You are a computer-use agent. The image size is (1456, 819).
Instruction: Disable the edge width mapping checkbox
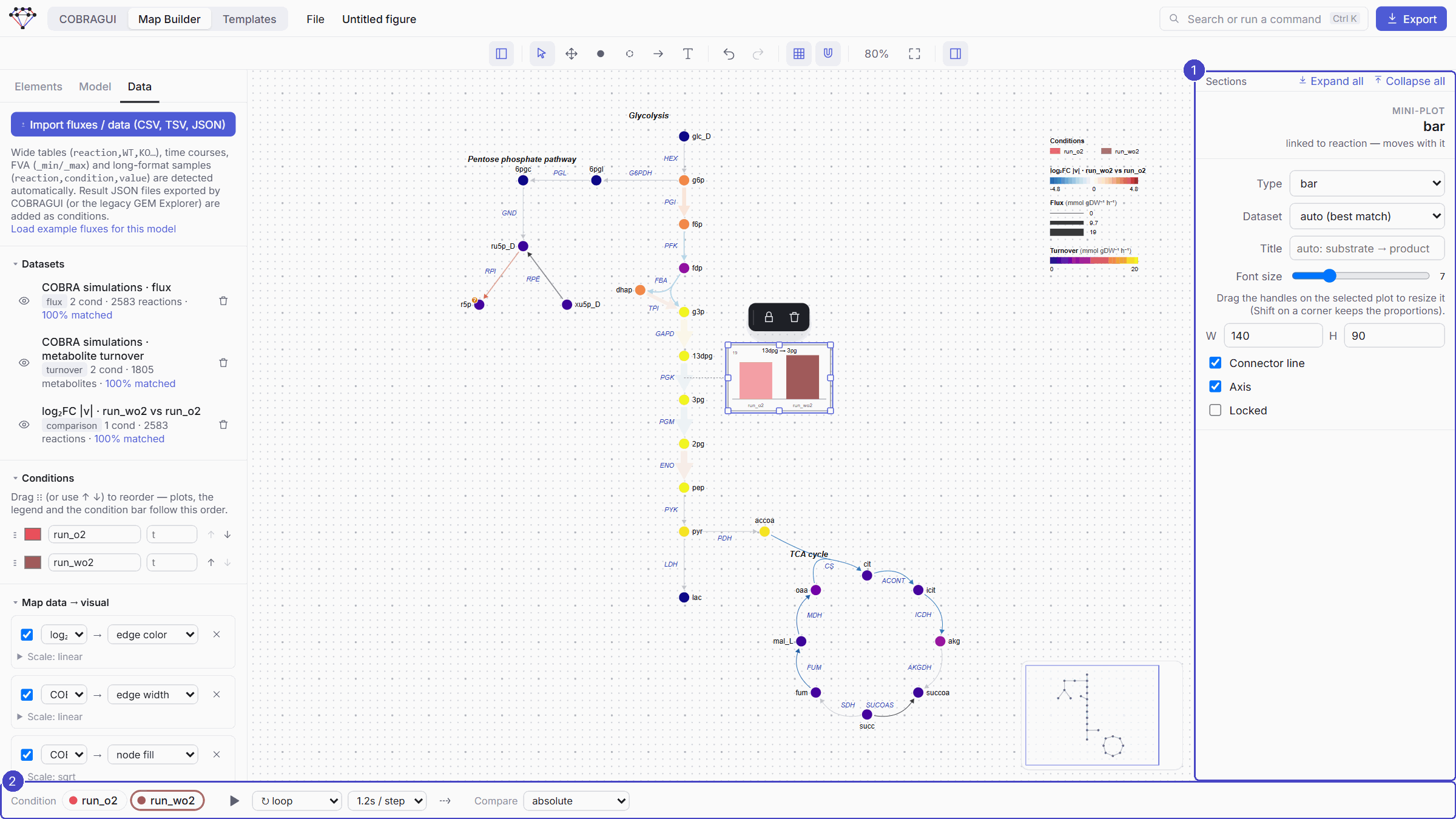pos(27,695)
